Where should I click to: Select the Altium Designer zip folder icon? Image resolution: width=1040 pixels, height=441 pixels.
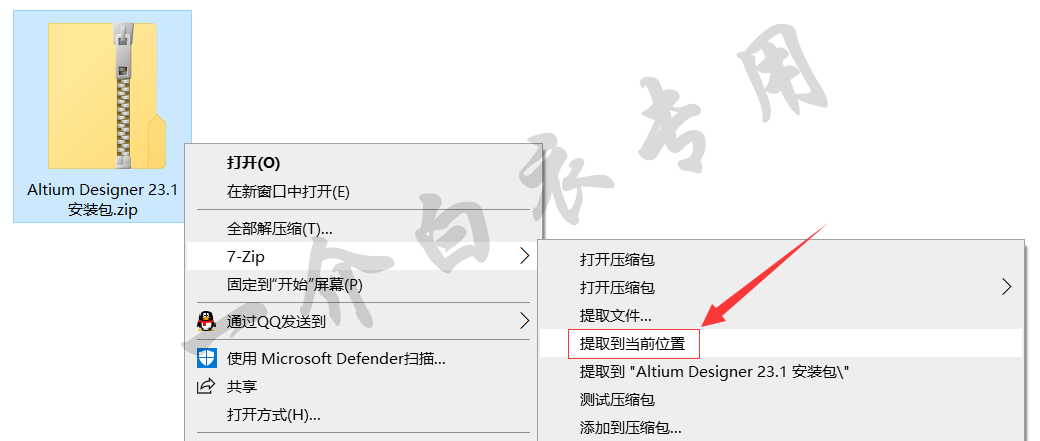107,96
